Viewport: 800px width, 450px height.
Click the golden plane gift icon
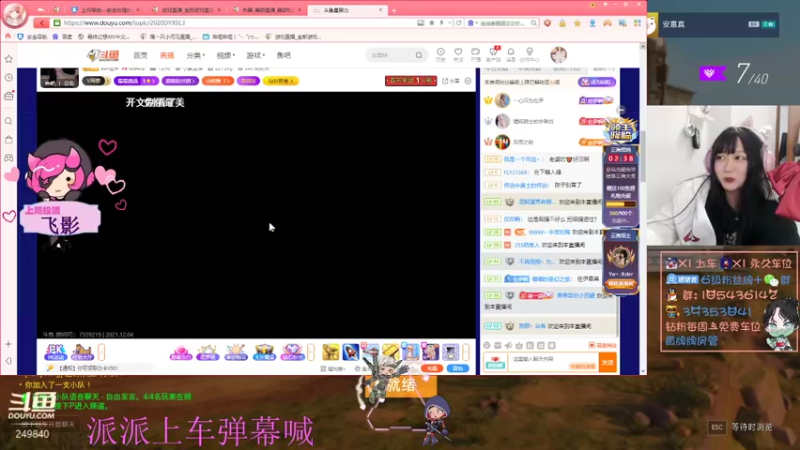click(x=331, y=352)
